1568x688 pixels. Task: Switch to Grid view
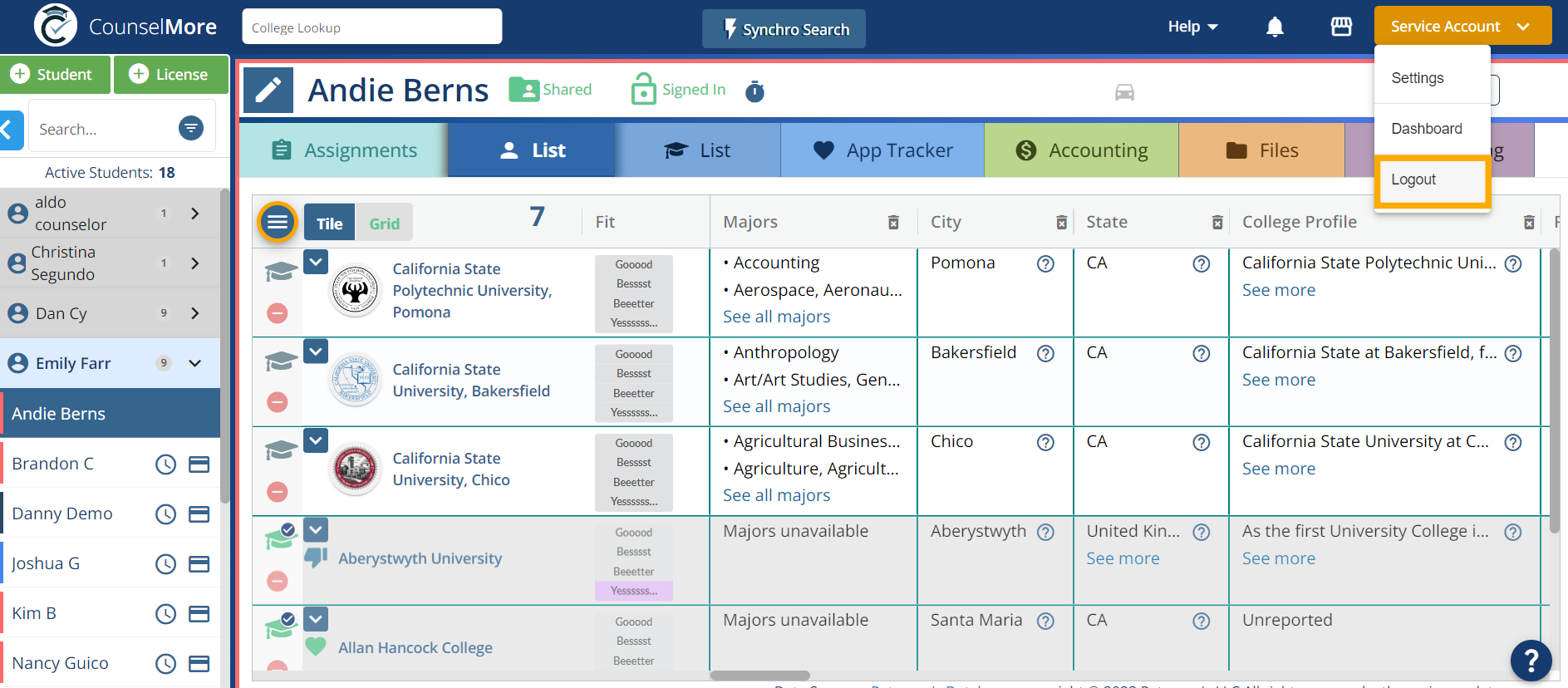coord(385,223)
